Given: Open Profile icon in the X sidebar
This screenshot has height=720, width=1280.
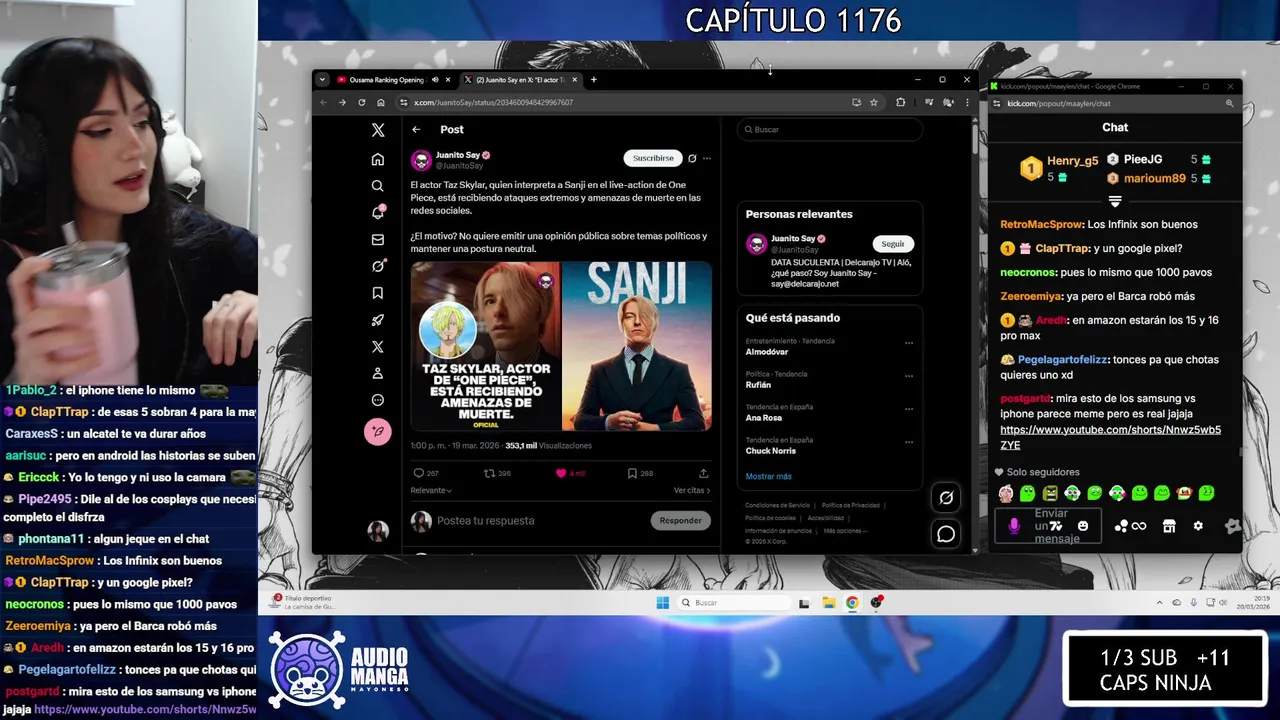Looking at the screenshot, I should [377, 373].
